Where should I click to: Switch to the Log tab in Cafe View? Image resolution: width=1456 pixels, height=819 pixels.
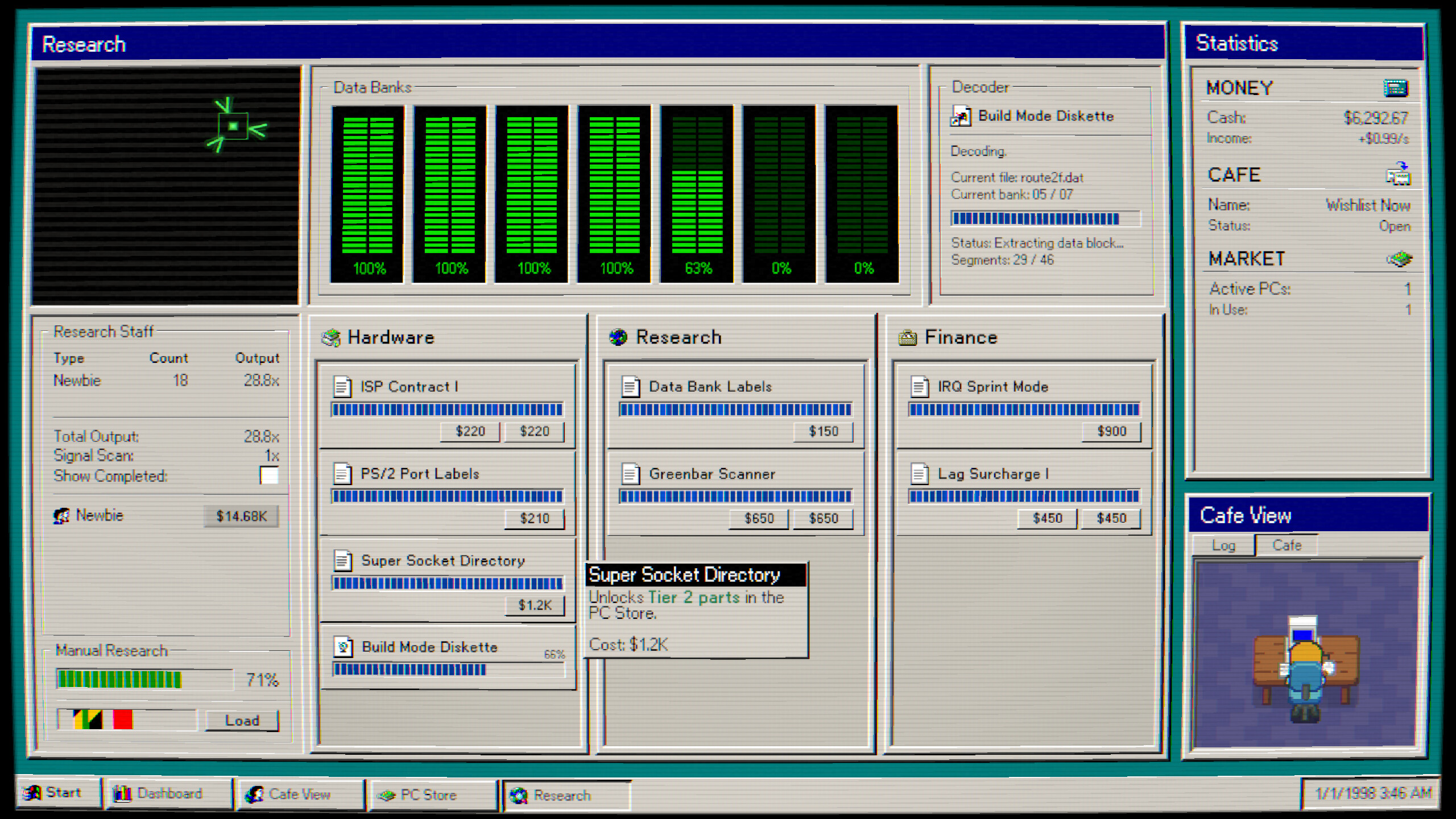pos(1223,545)
